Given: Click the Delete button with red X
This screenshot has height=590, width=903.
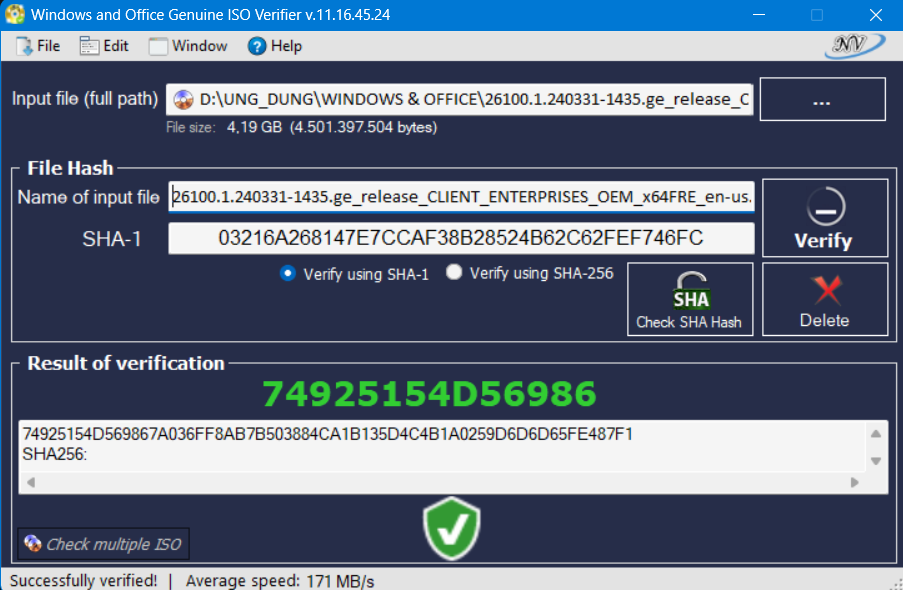Looking at the screenshot, I should tap(825, 299).
